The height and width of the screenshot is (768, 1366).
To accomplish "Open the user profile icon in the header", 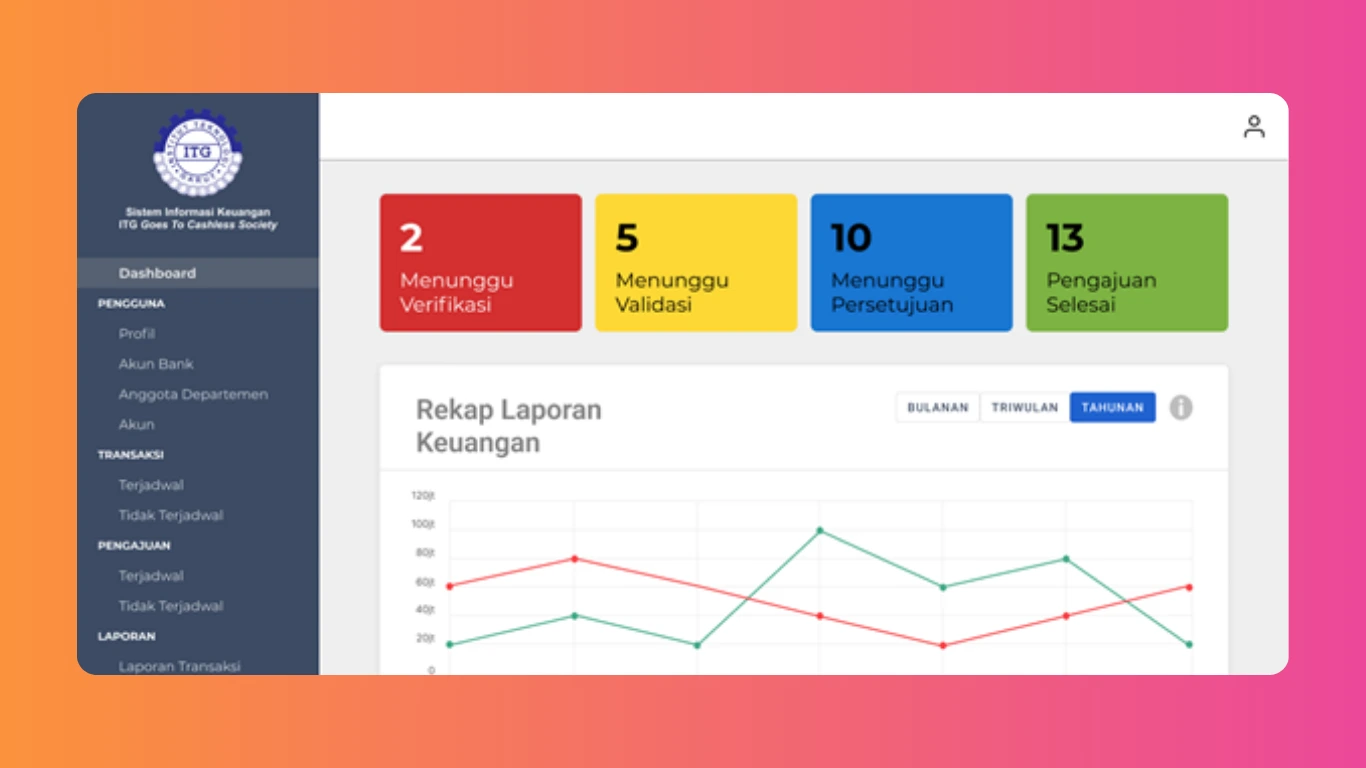I will click(1253, 127).
